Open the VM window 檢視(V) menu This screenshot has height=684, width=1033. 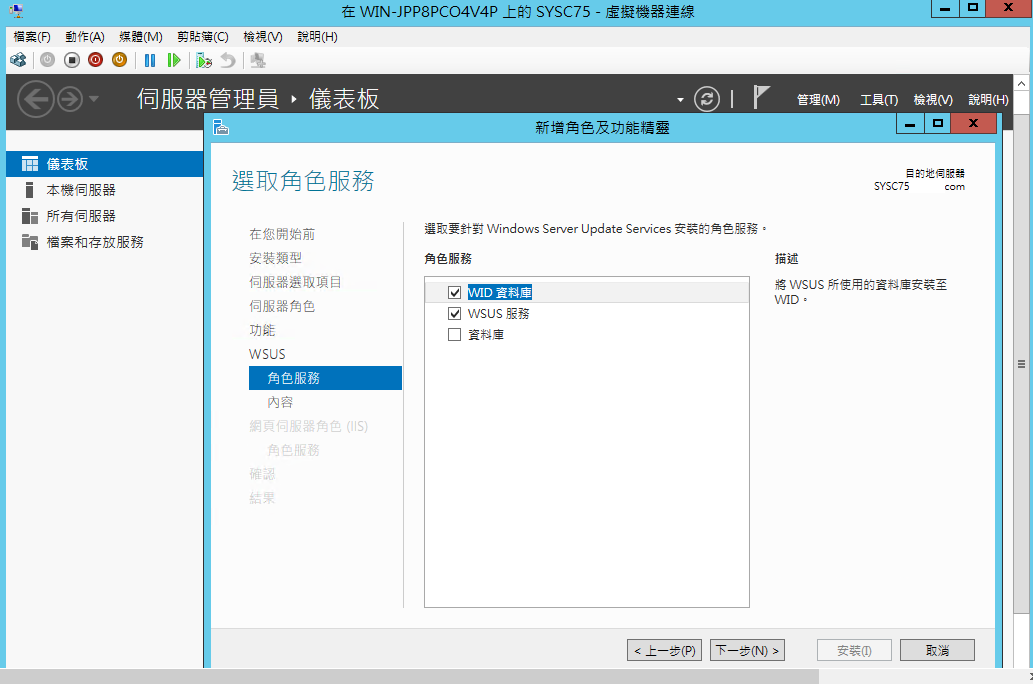(263, 37)
